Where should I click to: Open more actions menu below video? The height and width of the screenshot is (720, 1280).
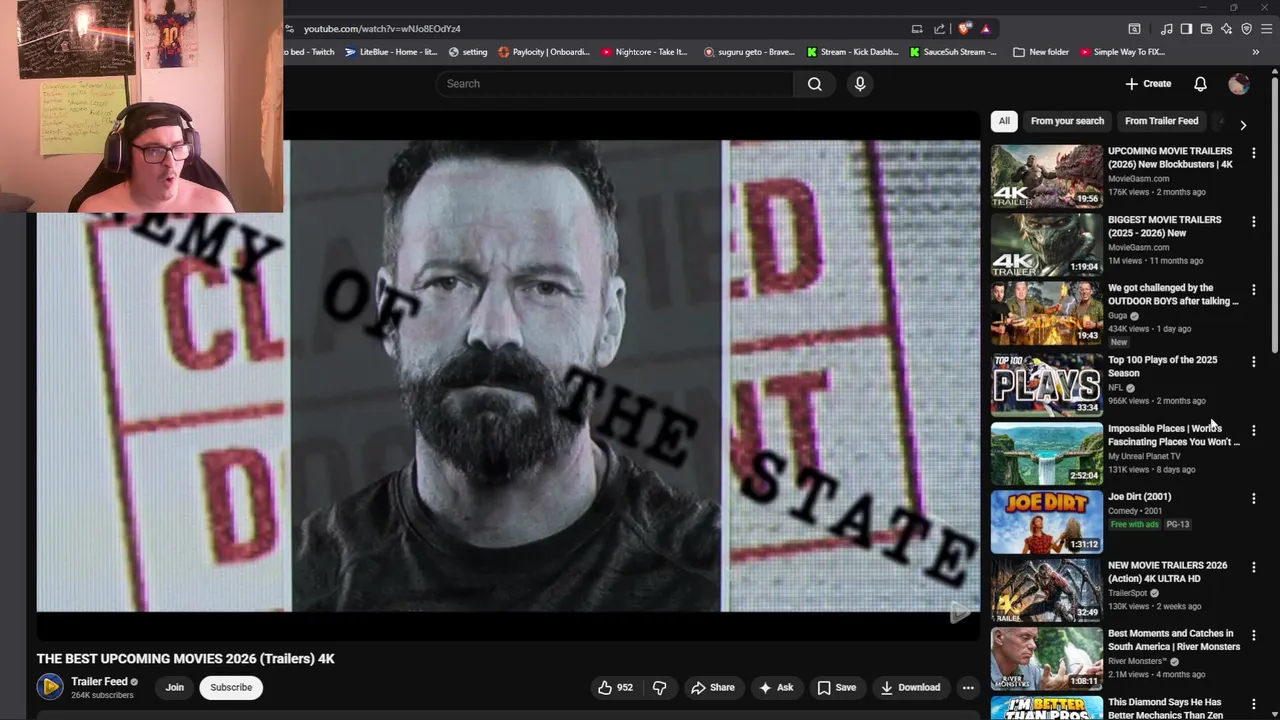(968, 688)
